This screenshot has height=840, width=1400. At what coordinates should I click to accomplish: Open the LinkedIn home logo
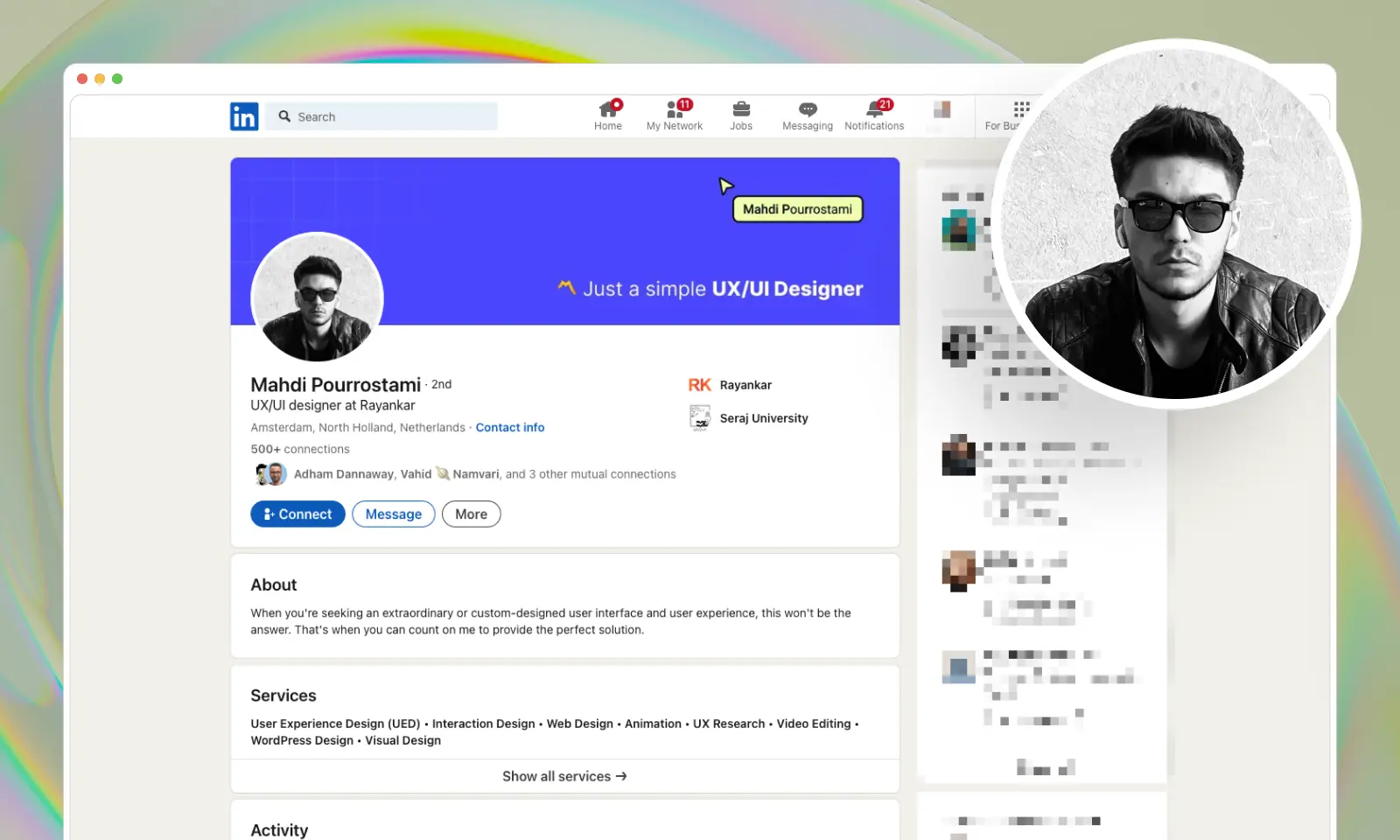(x=244, y=116)
